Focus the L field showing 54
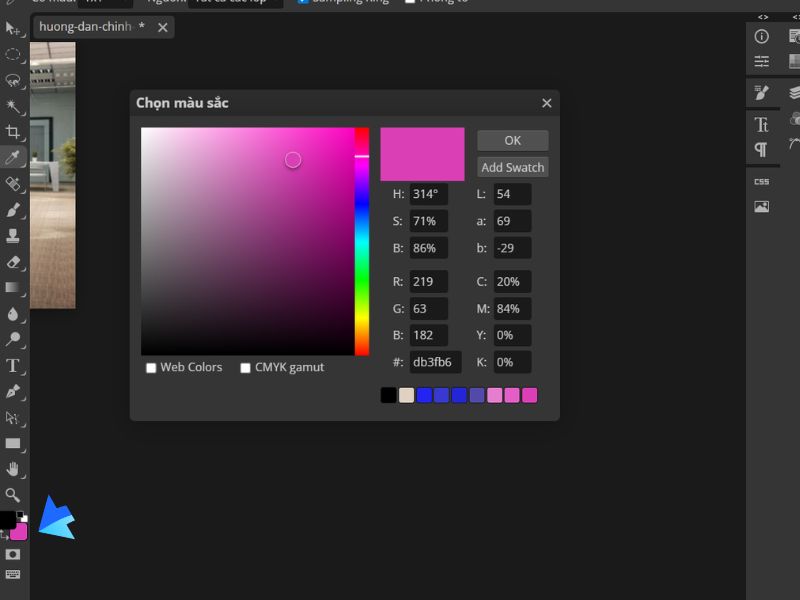 click(x=512, y=194)
